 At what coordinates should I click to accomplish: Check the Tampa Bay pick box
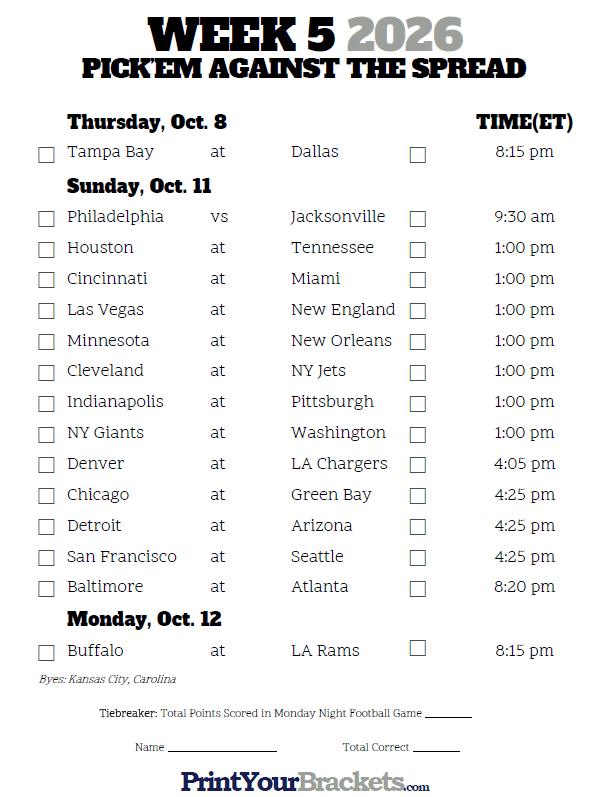pos(46,155)
